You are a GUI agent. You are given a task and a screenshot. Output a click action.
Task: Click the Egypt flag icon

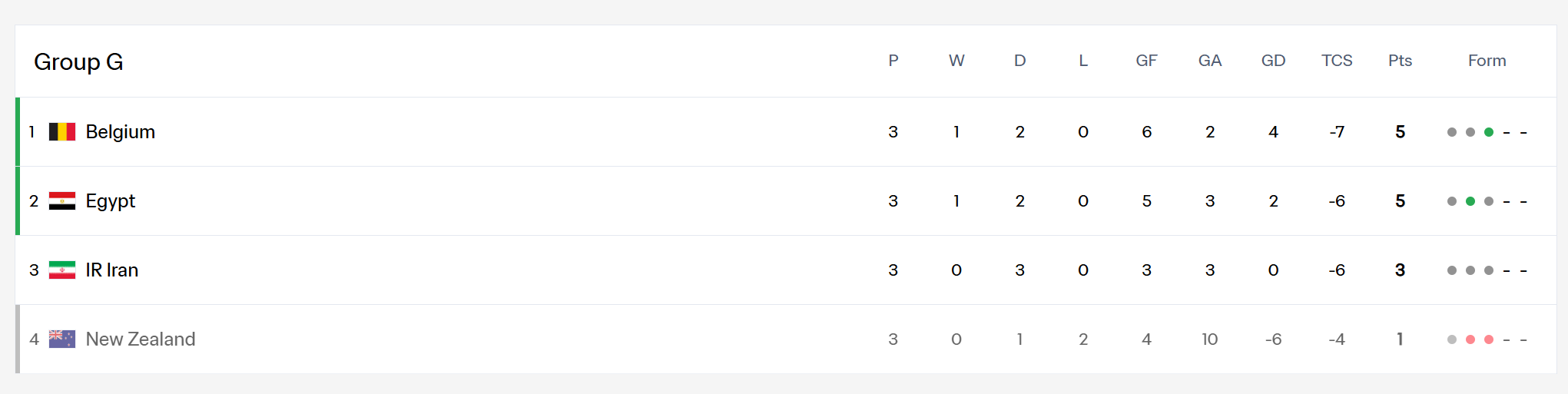(x=62, y=201)
